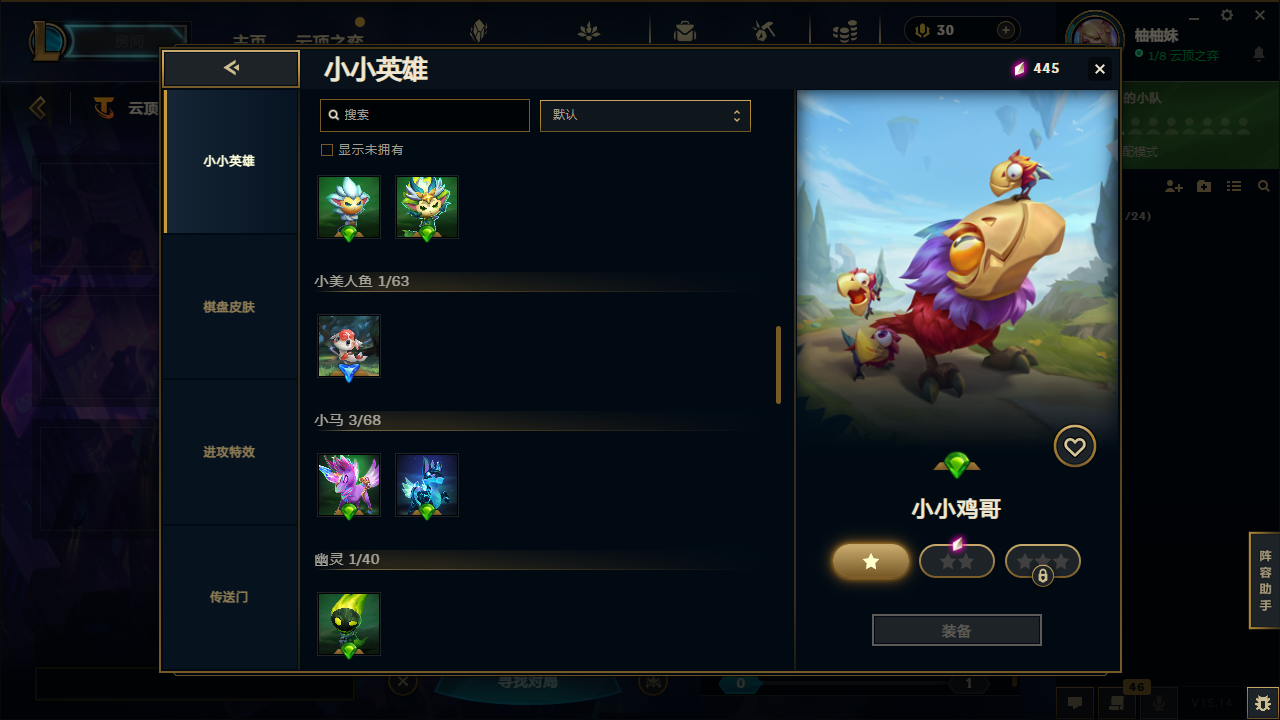
Task: Click the list scrollbar thumb
Action: pyautogui.click(x=779, y=365)
